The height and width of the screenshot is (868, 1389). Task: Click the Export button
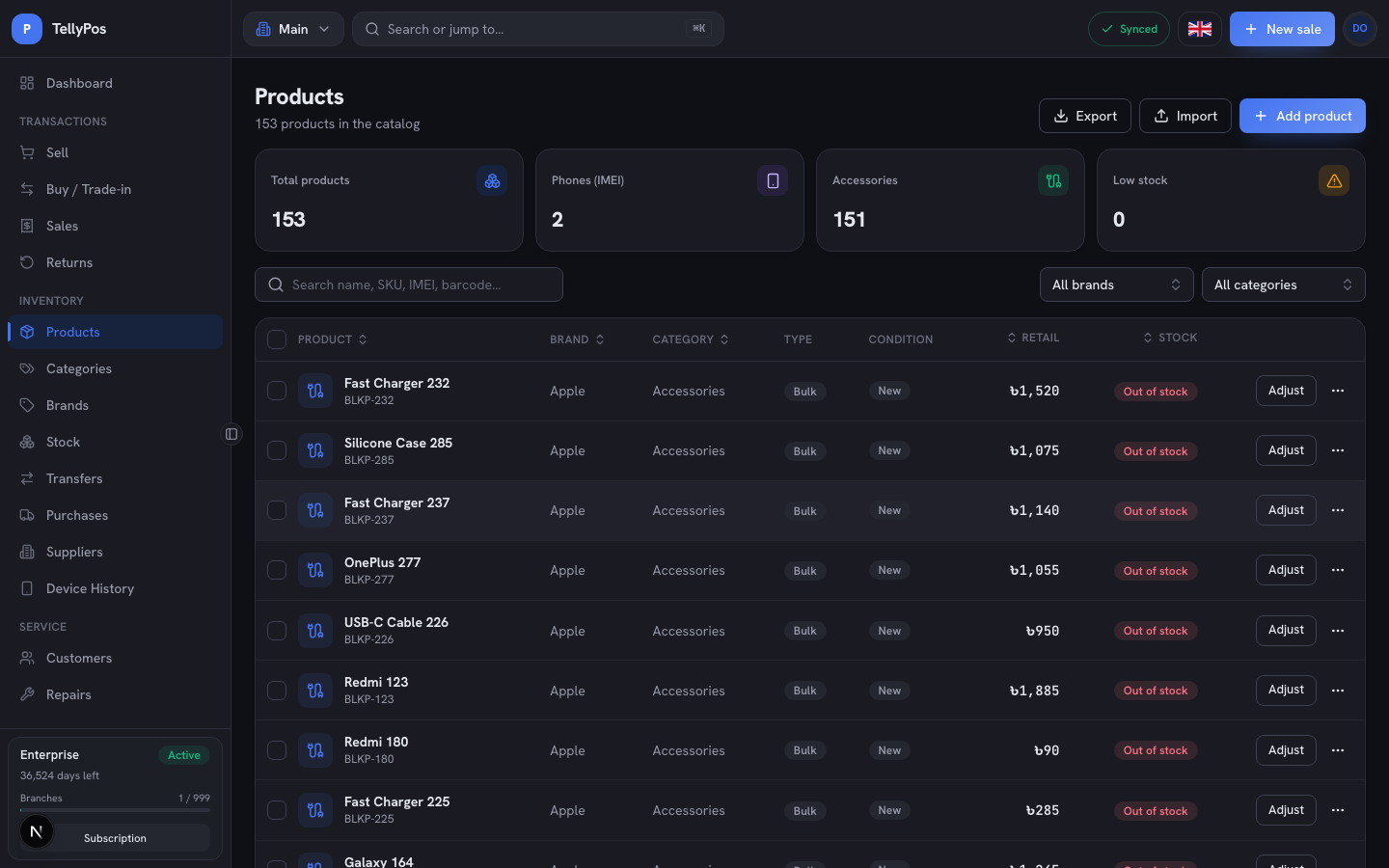tap(1085, 116)
